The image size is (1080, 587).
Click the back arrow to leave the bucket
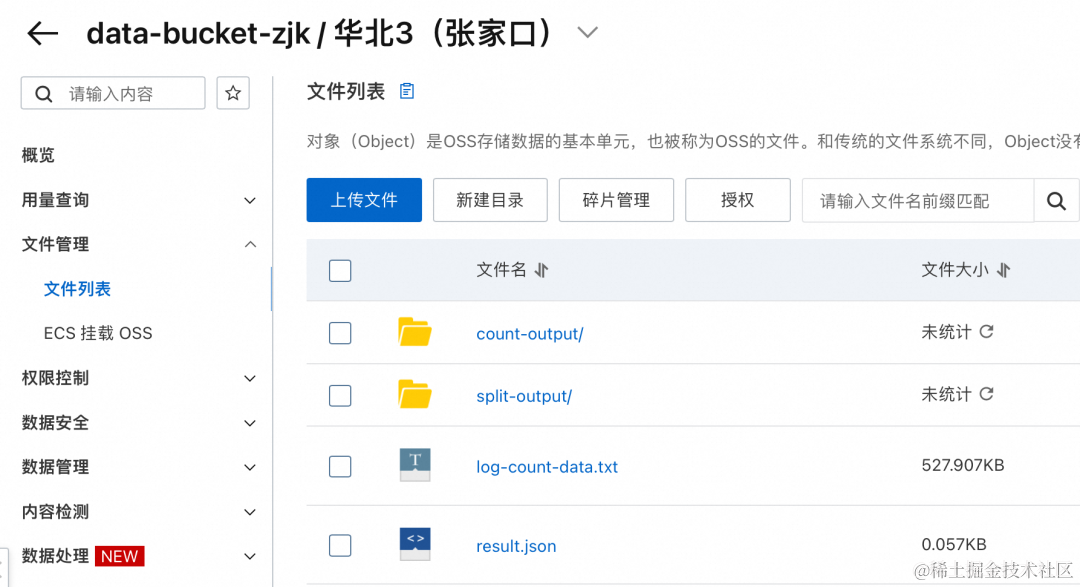(41, 33)
